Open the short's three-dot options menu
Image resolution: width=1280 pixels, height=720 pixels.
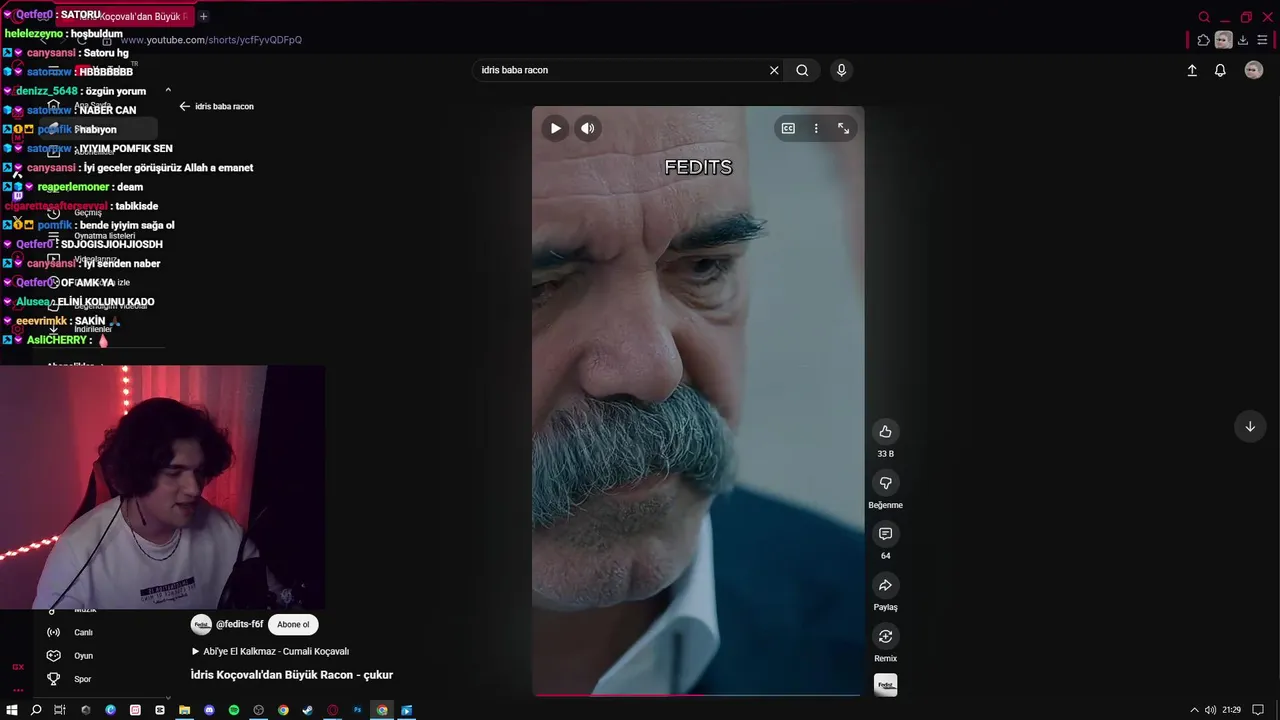click(816, 128)
